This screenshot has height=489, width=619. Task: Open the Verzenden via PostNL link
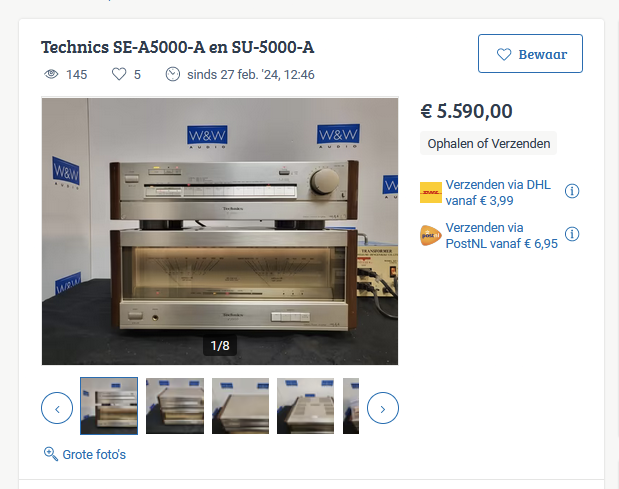tap(501, 236)
